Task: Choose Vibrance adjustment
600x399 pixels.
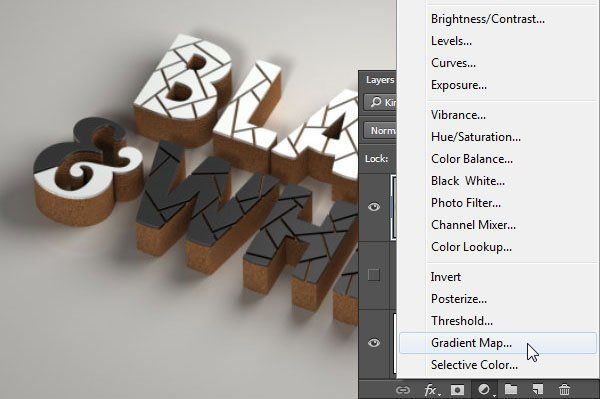Action: point(458,115)
